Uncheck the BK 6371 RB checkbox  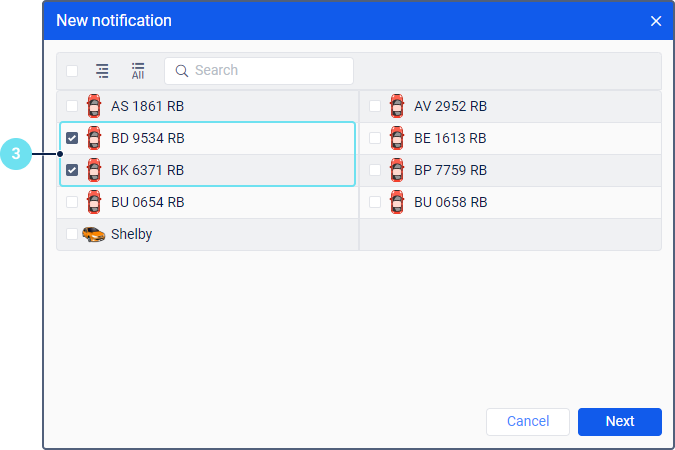[72, 170]
